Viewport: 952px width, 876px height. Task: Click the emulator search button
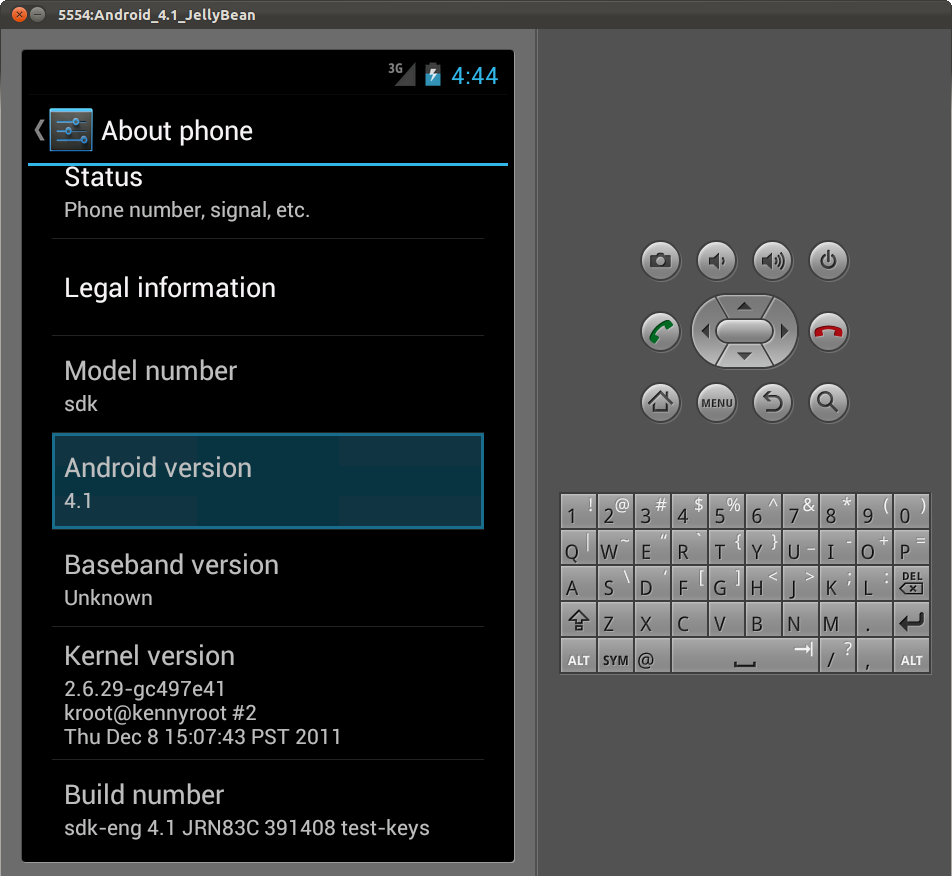tap(828, 402)
